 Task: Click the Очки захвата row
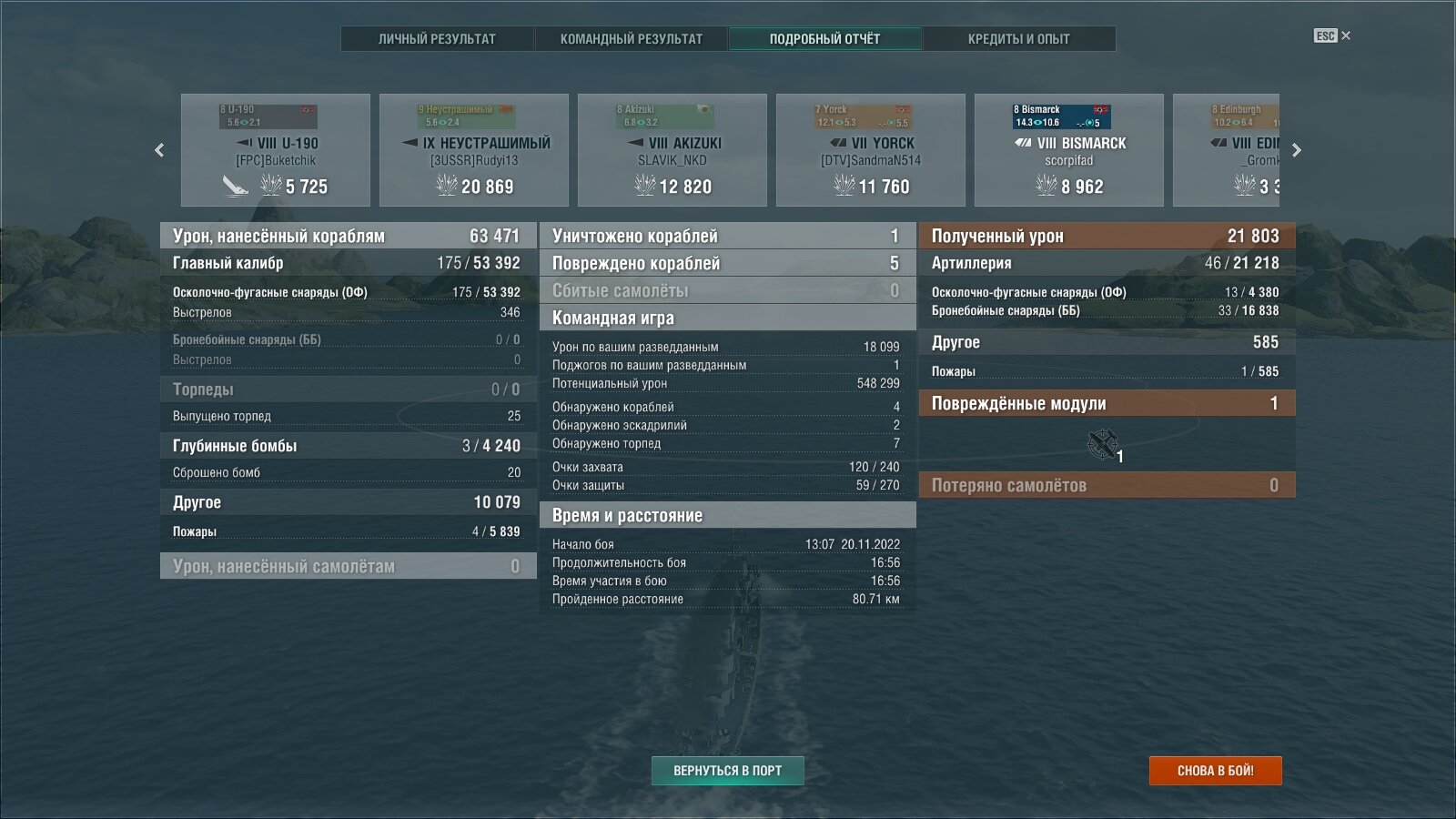click(727, 467)
